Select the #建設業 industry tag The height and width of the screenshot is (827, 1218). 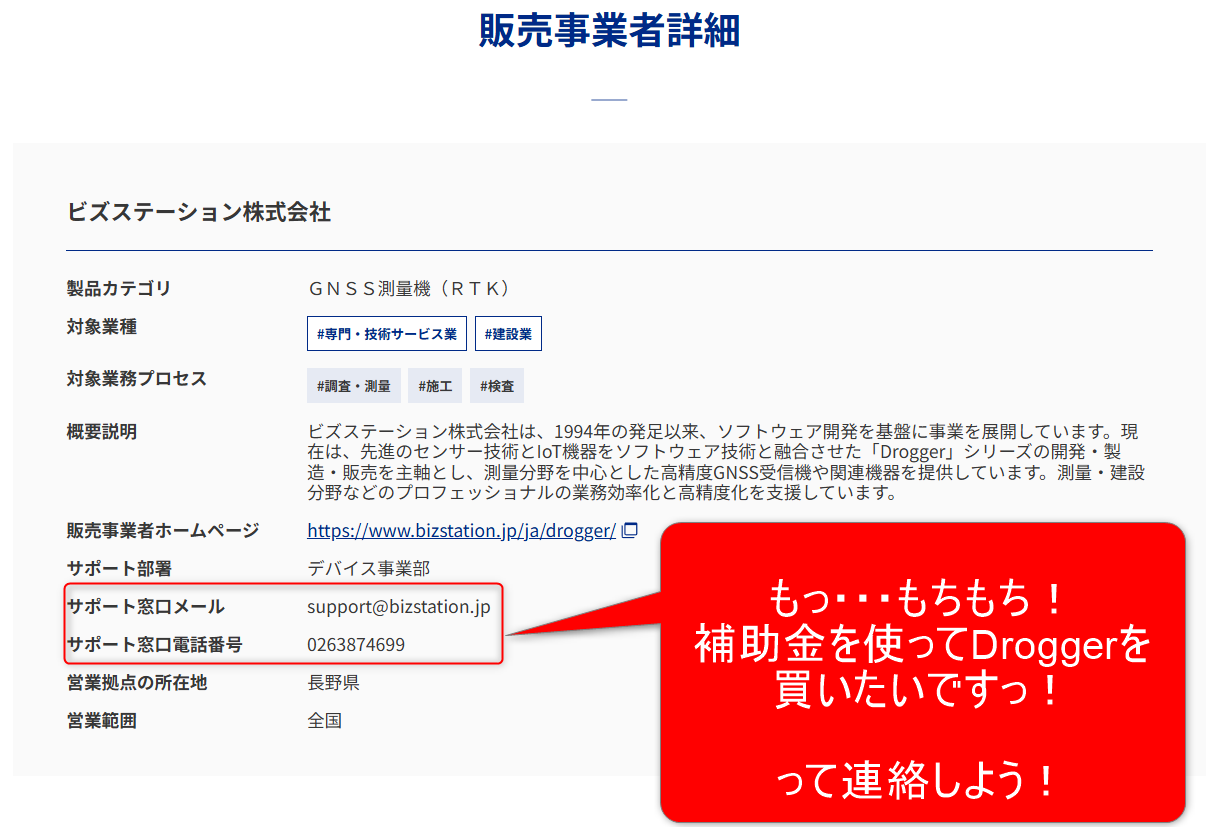coord(508,334)
